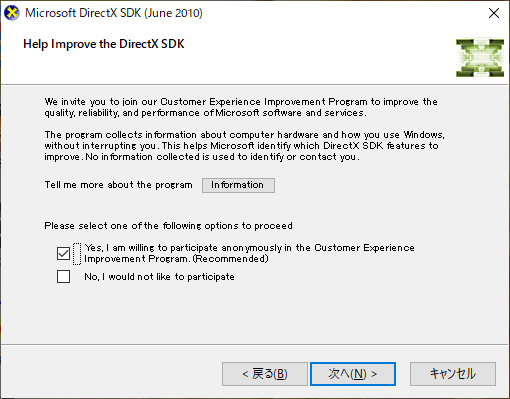The image size is (510, 399).
Task: Click 'Microsoft DirectX SDK (June 2010)' title text
Action: pos(114,13)
